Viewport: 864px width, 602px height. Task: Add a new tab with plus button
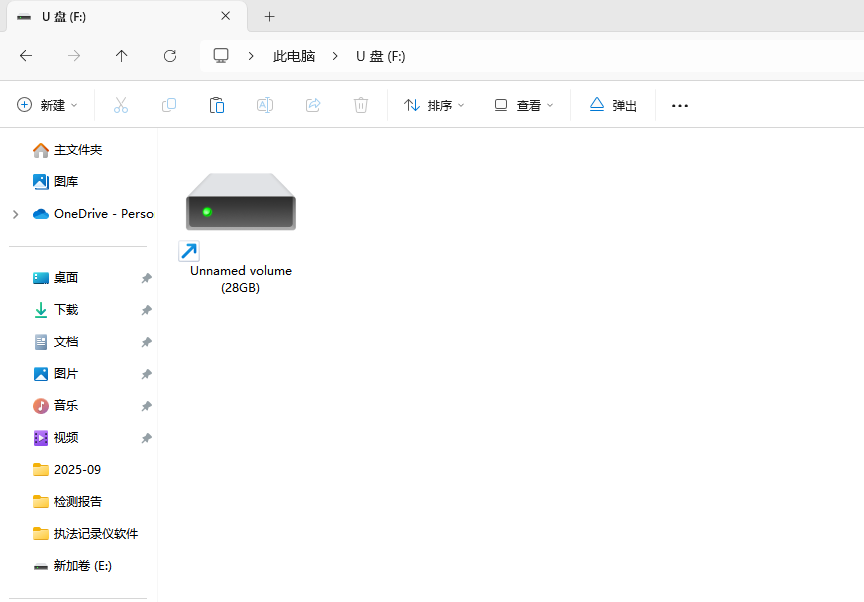point(269,16)
